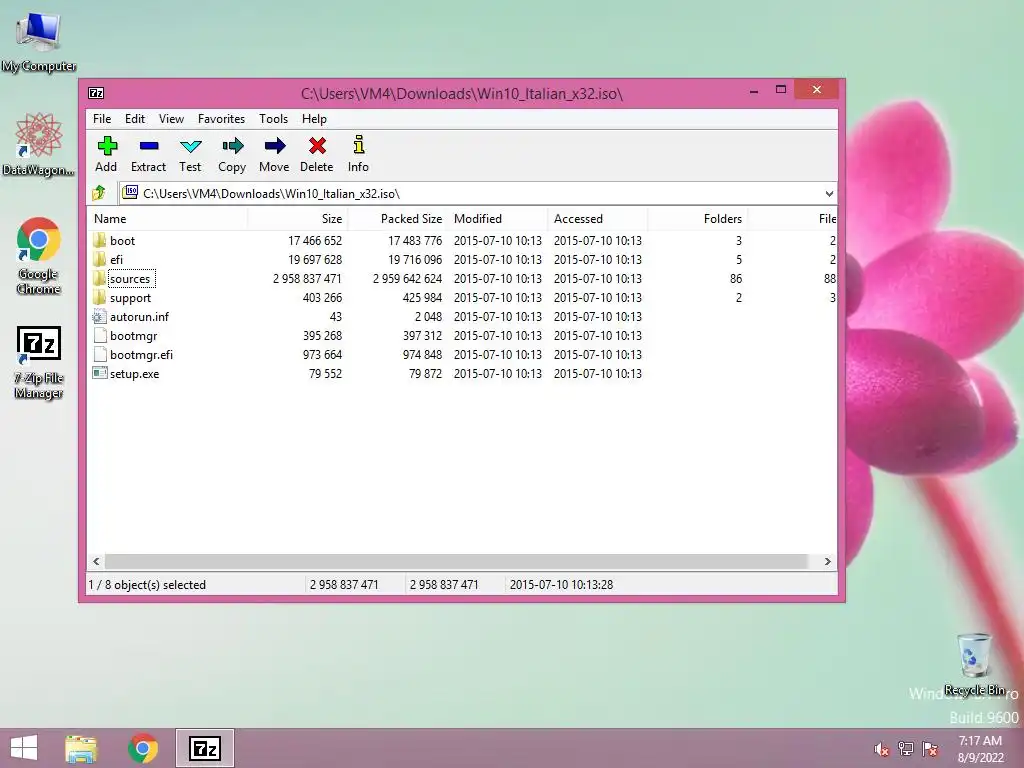Click the network tray icon
This screenshot has width=1024, height=768.
click(x=906, y=749)
